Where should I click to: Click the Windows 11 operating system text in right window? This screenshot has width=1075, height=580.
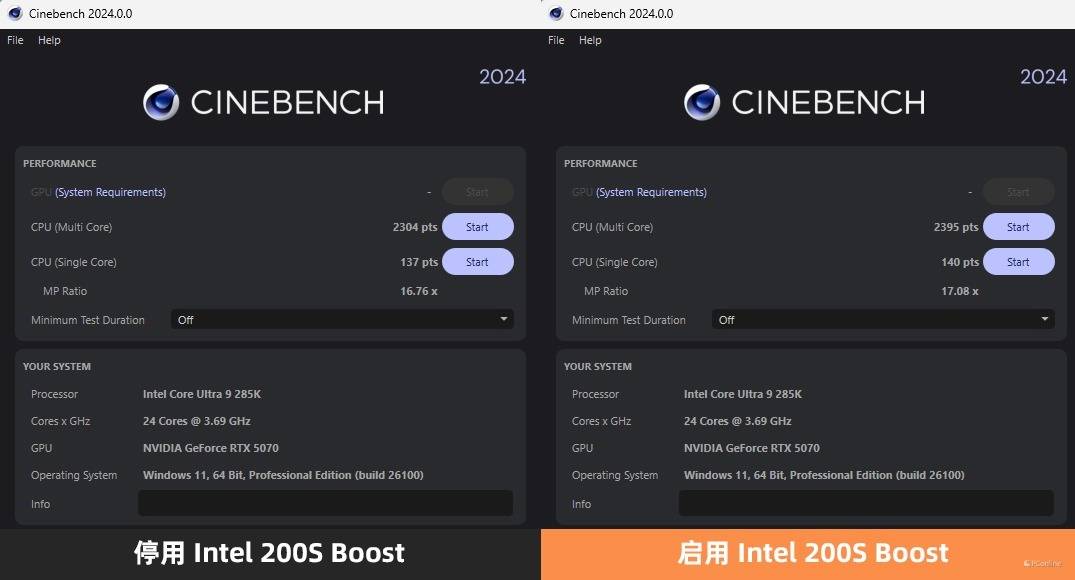click(824, 475)
